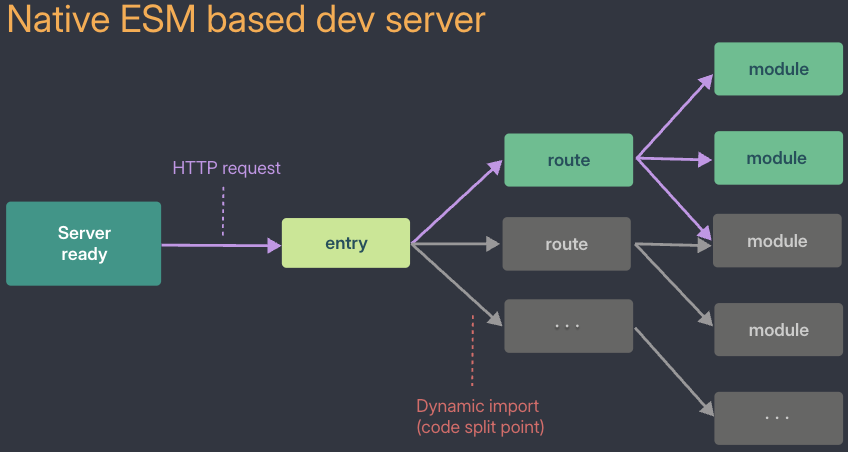Viewport: 848px width, 452px height.
Task: Select the gray 'route' box
Action: [567, 244]
